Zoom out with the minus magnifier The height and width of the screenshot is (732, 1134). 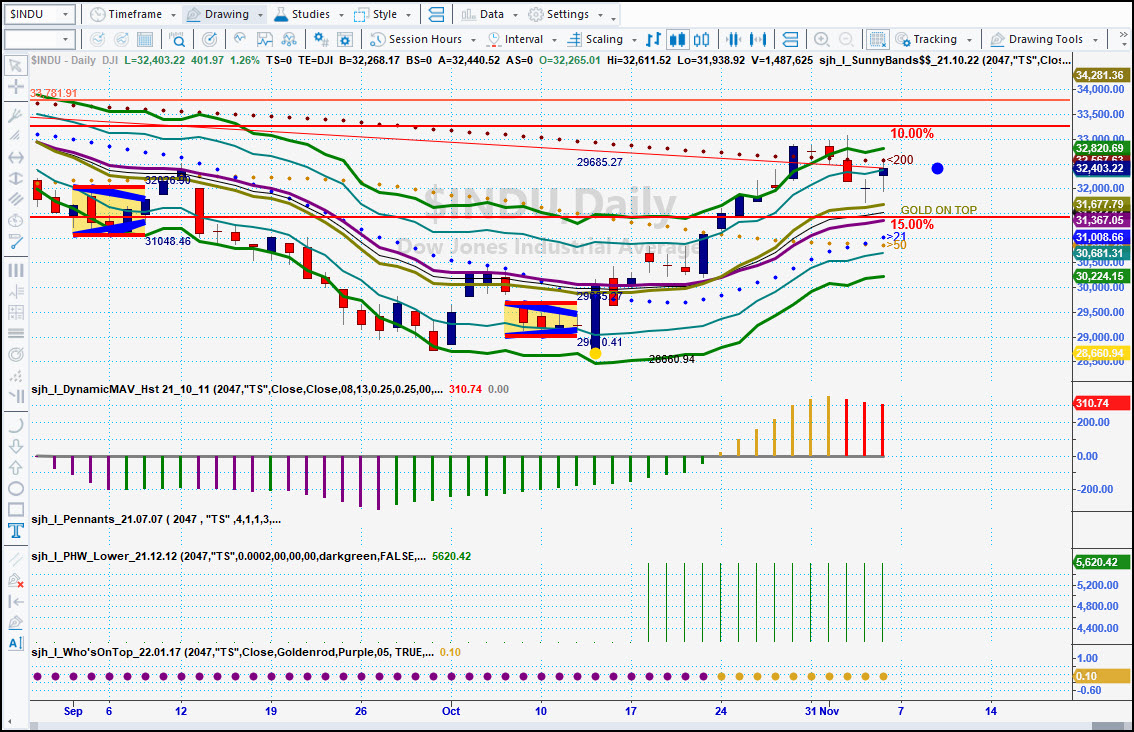tap(845, 40)
